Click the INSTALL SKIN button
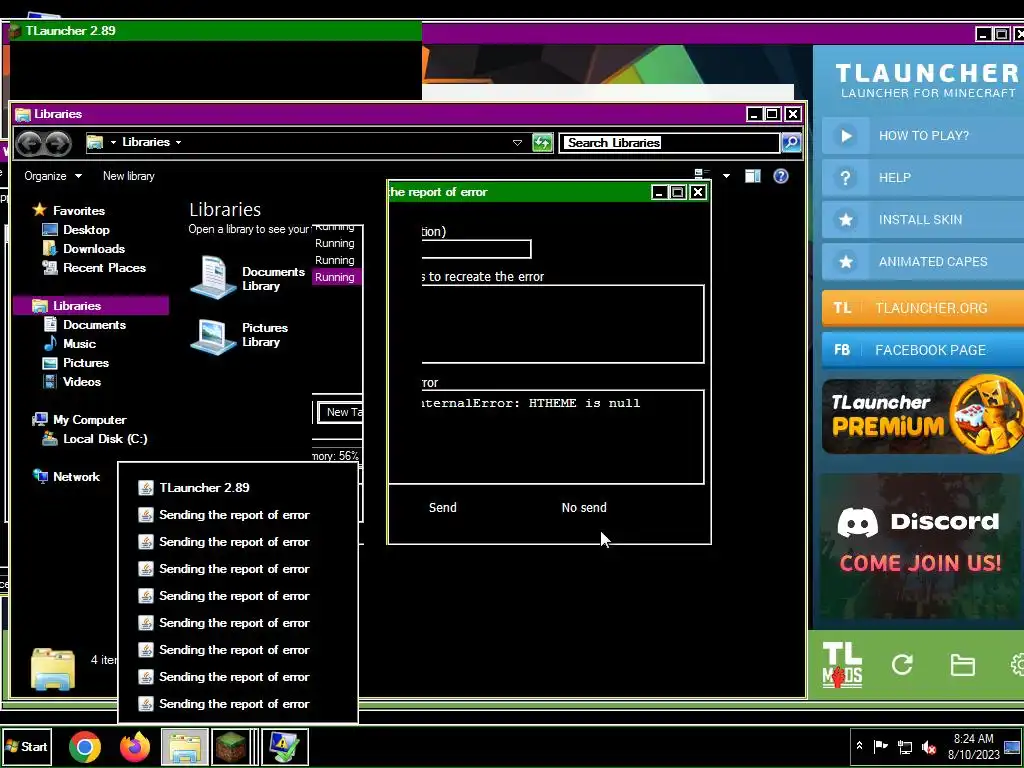 pyautogui.click(x=923, y=219)
